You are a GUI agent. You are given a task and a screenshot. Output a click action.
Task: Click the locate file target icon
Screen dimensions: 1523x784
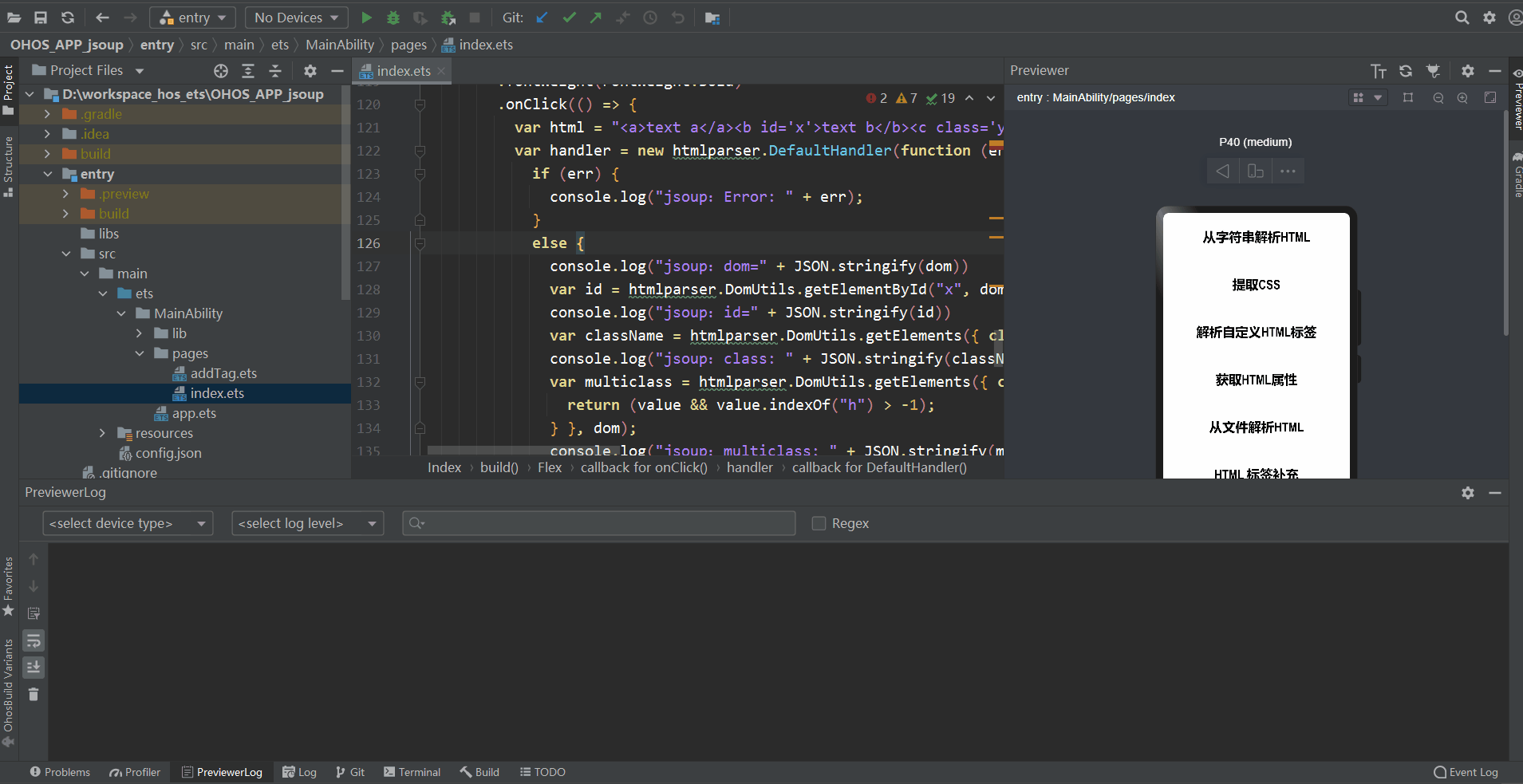point(221,71)
